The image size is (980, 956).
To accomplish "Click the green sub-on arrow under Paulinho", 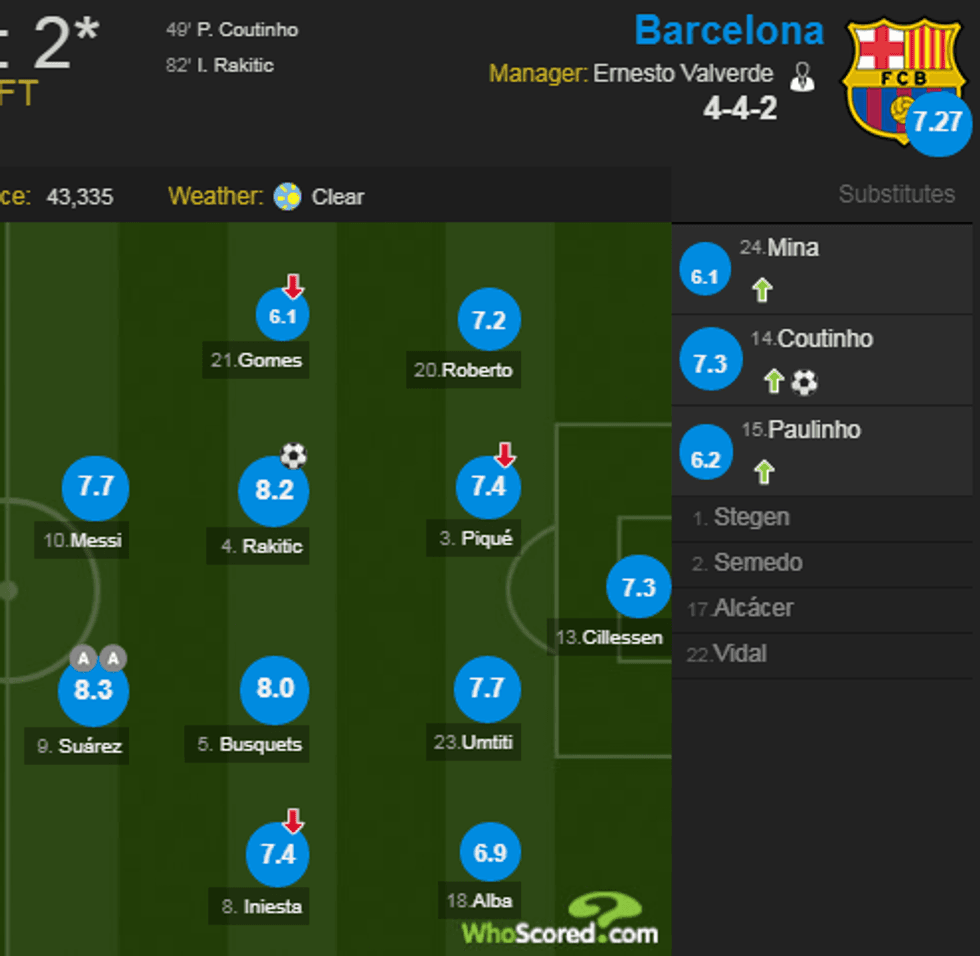I will click(x=764, y=472).
